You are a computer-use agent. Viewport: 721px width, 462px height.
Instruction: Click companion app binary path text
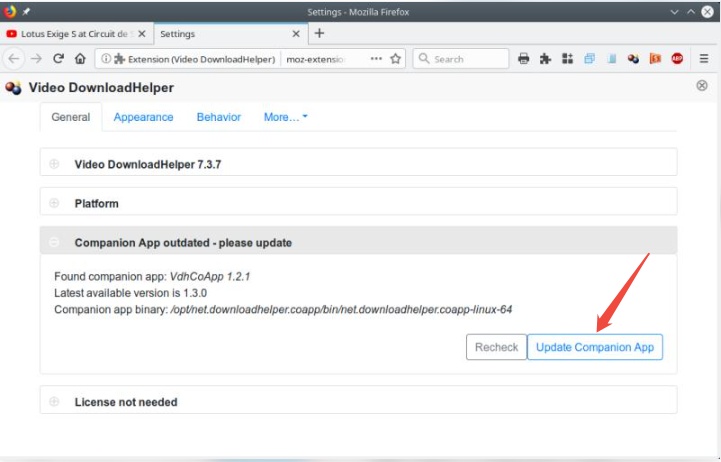[x=341, y=309]
